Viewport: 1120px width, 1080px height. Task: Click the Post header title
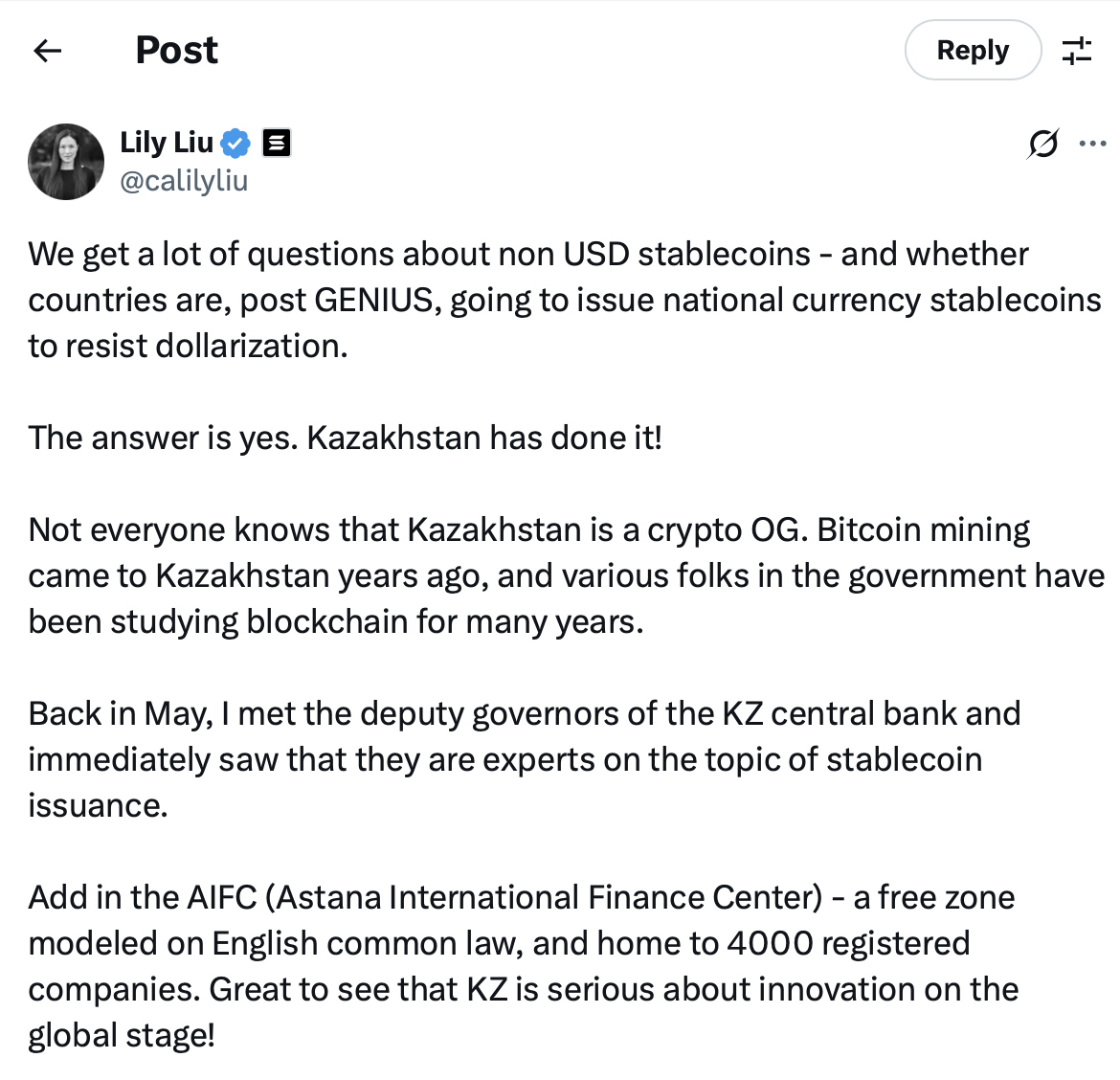(176, 50)
